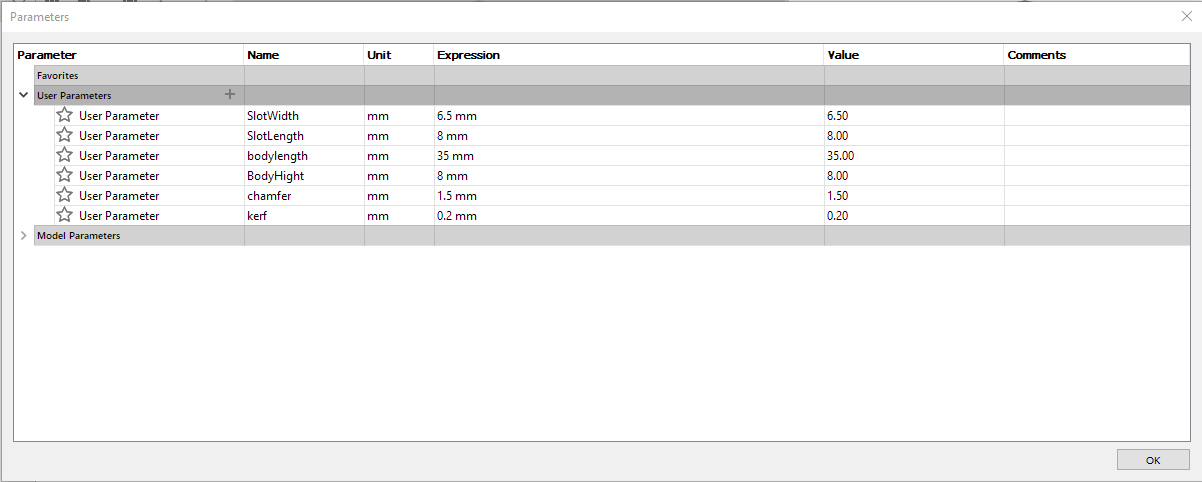Select the User Parameters header label
Screen dimensions: 1202x482
[x=74, y=96]
